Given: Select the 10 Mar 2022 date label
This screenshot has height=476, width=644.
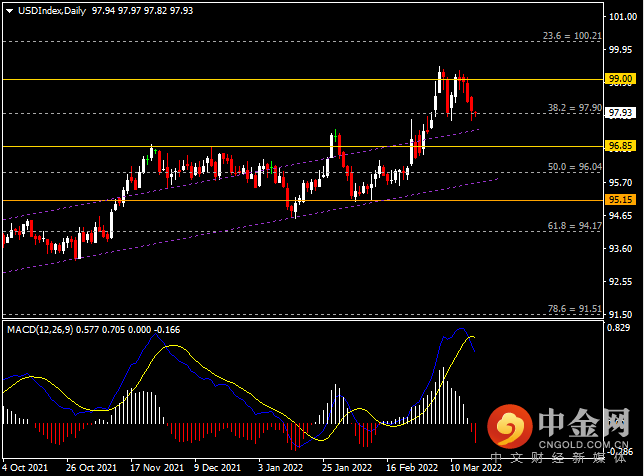Looking at the screenshot, I should pos(476,468).
